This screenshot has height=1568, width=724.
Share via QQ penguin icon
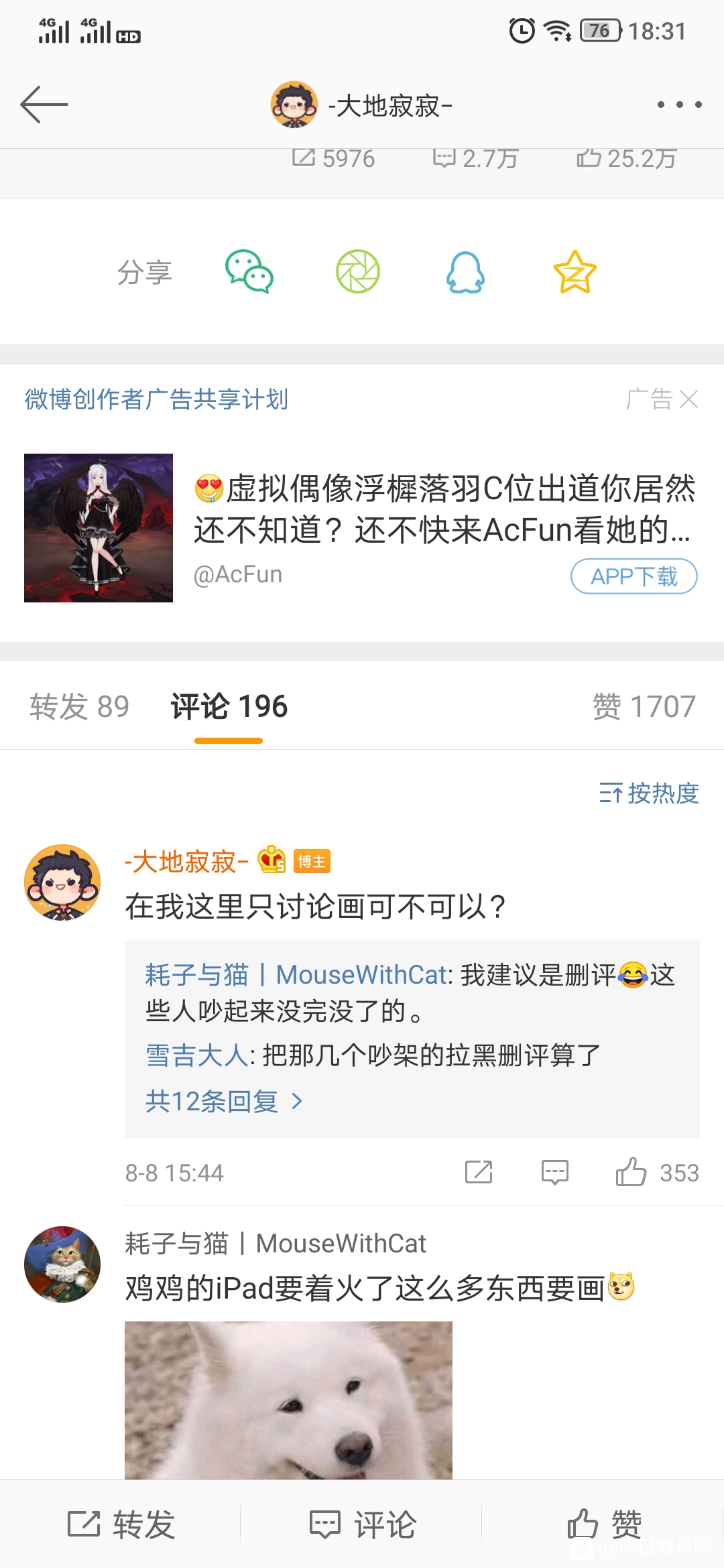click(466, 272)
